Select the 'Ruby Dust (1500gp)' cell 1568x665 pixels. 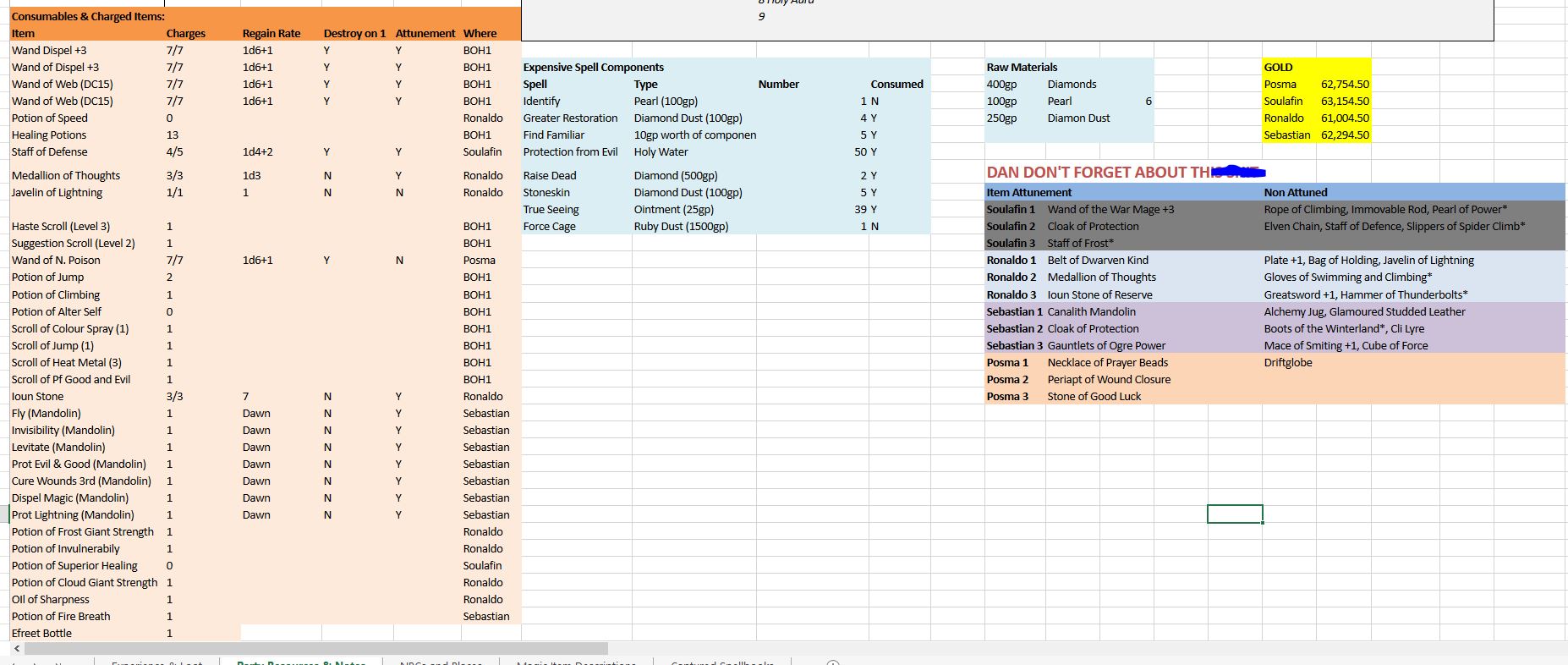(682, 226)
